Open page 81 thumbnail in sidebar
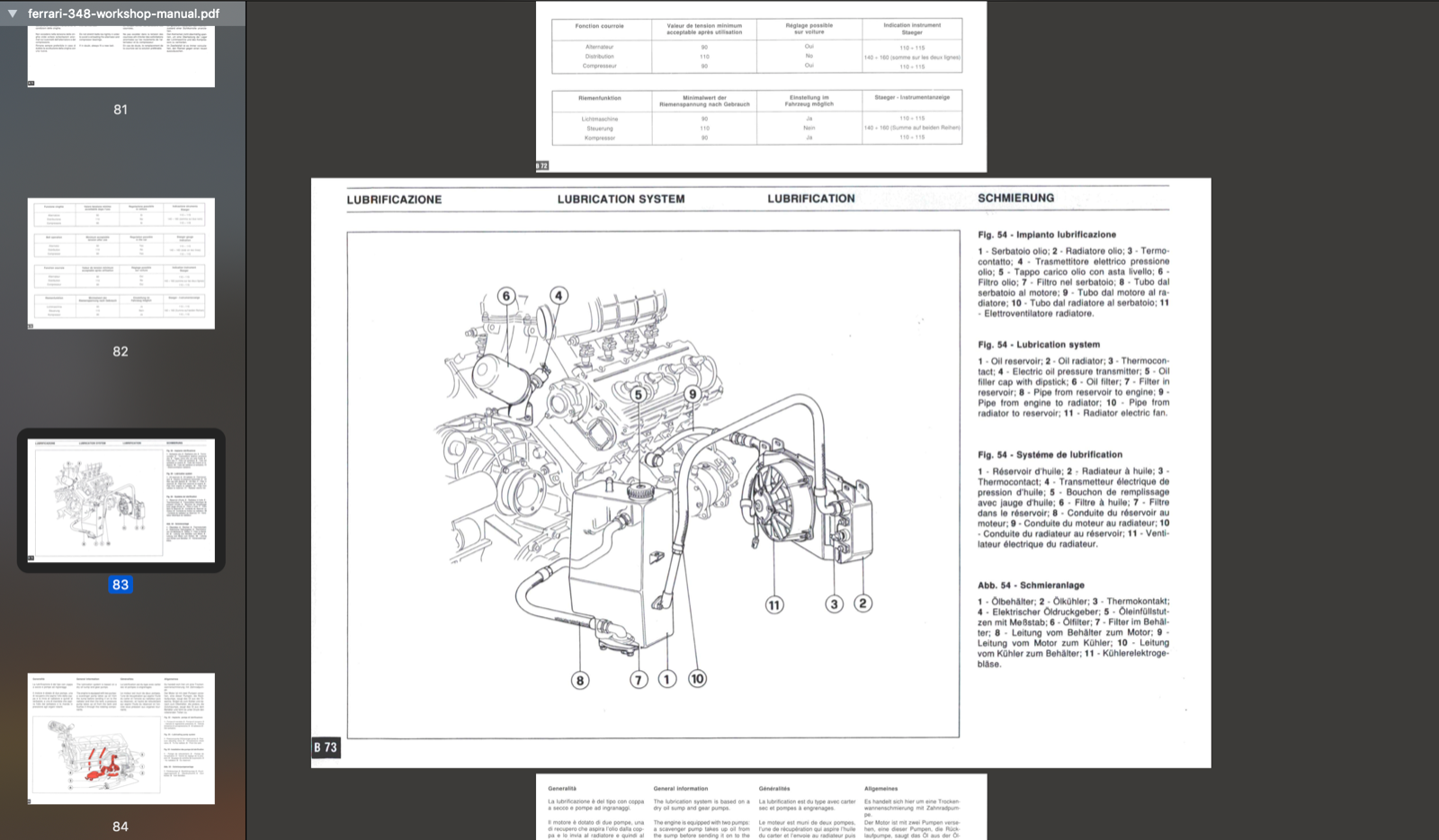The width and height of the screenshot is (1439, 840). point(121,56)
